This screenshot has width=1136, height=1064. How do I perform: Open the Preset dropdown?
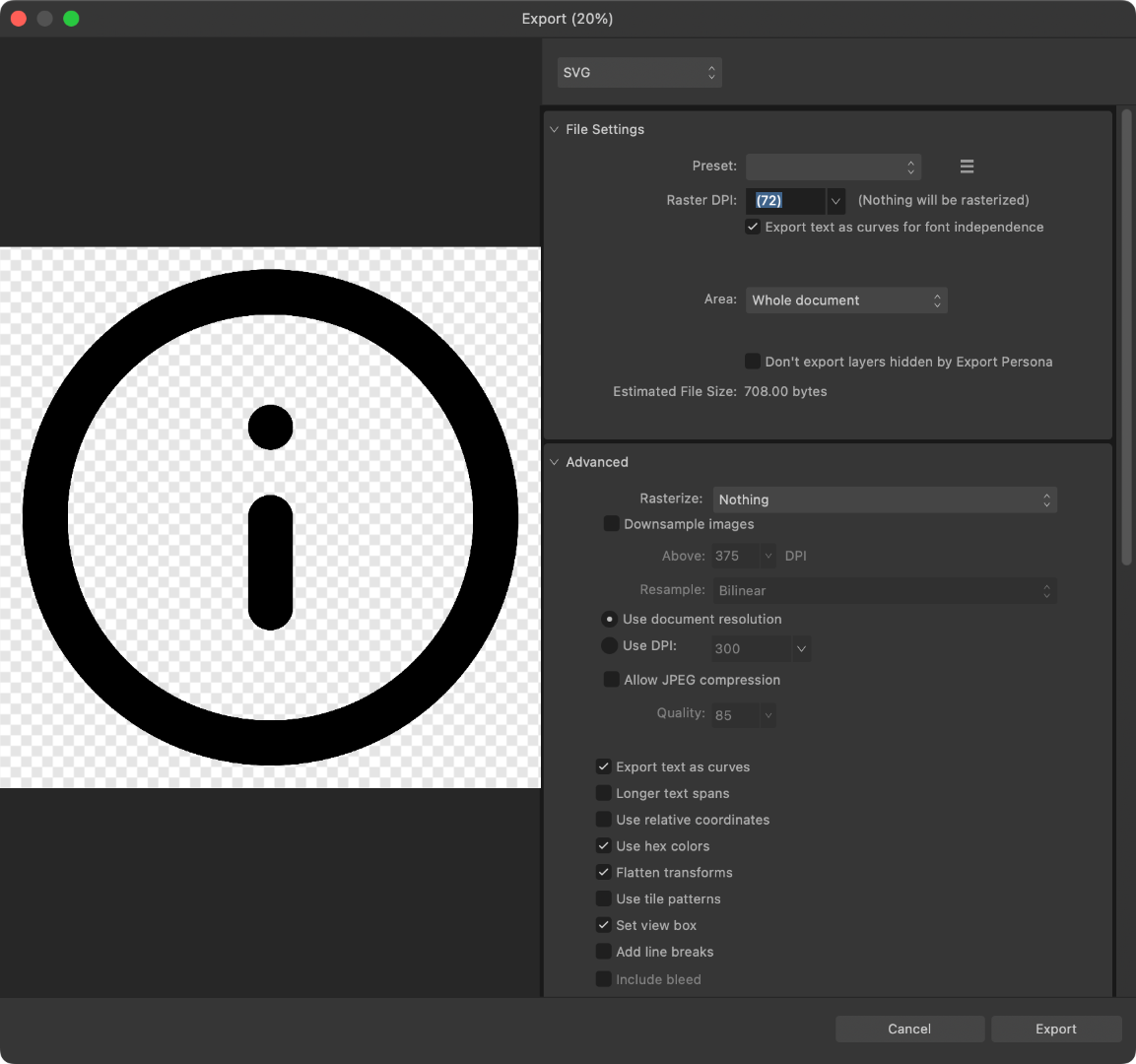coord(834,166)
